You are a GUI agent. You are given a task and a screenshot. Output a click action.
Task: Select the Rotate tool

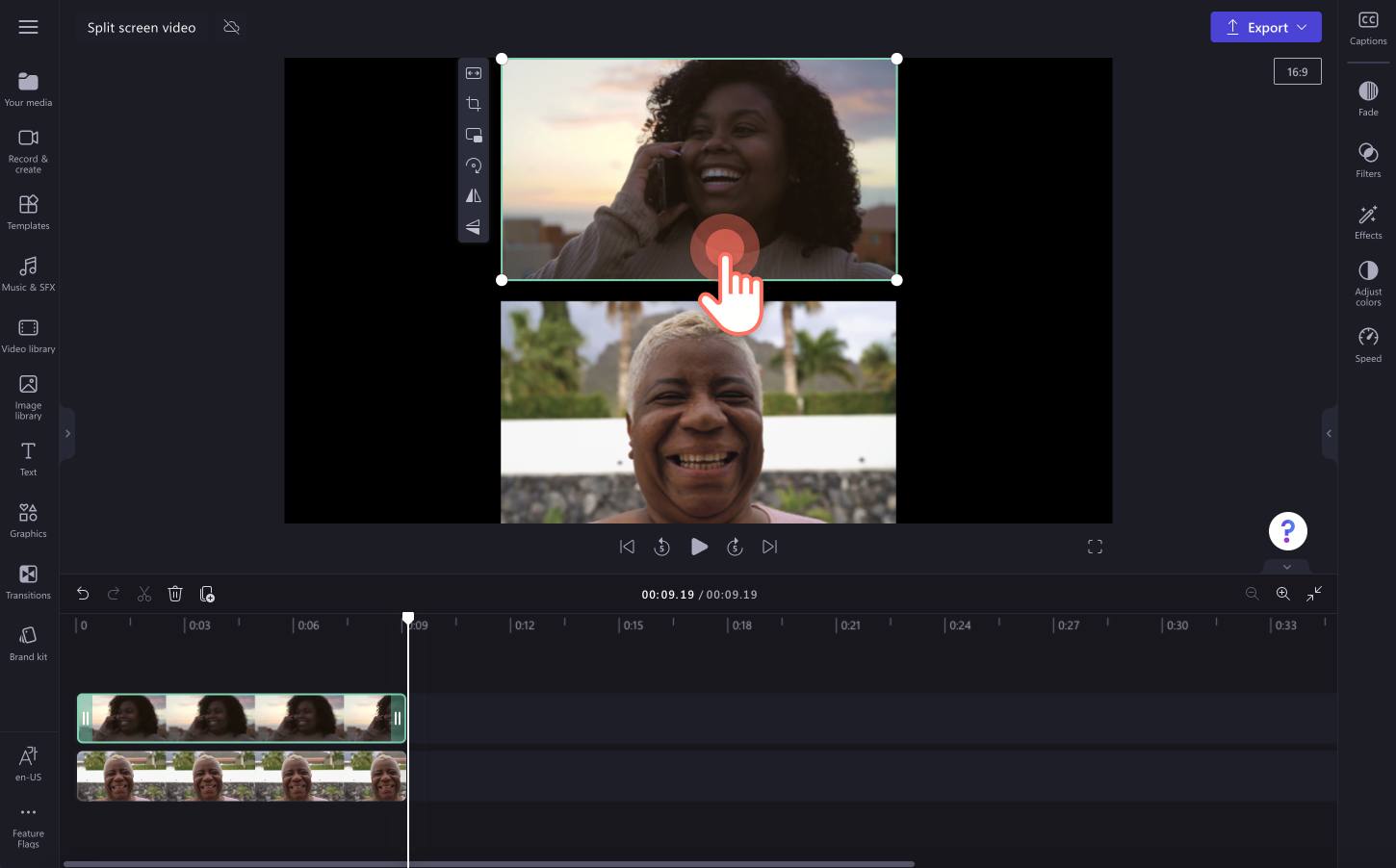click(473, 165)
